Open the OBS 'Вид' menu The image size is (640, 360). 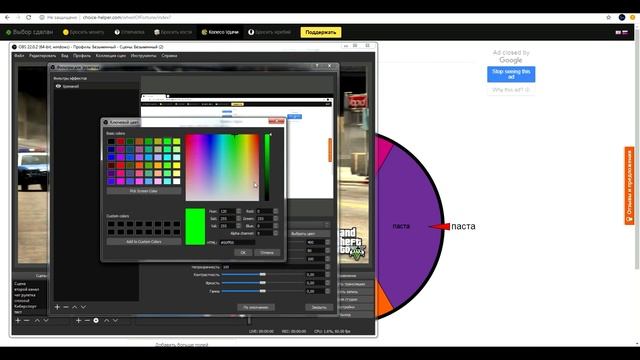click(64, 56)
